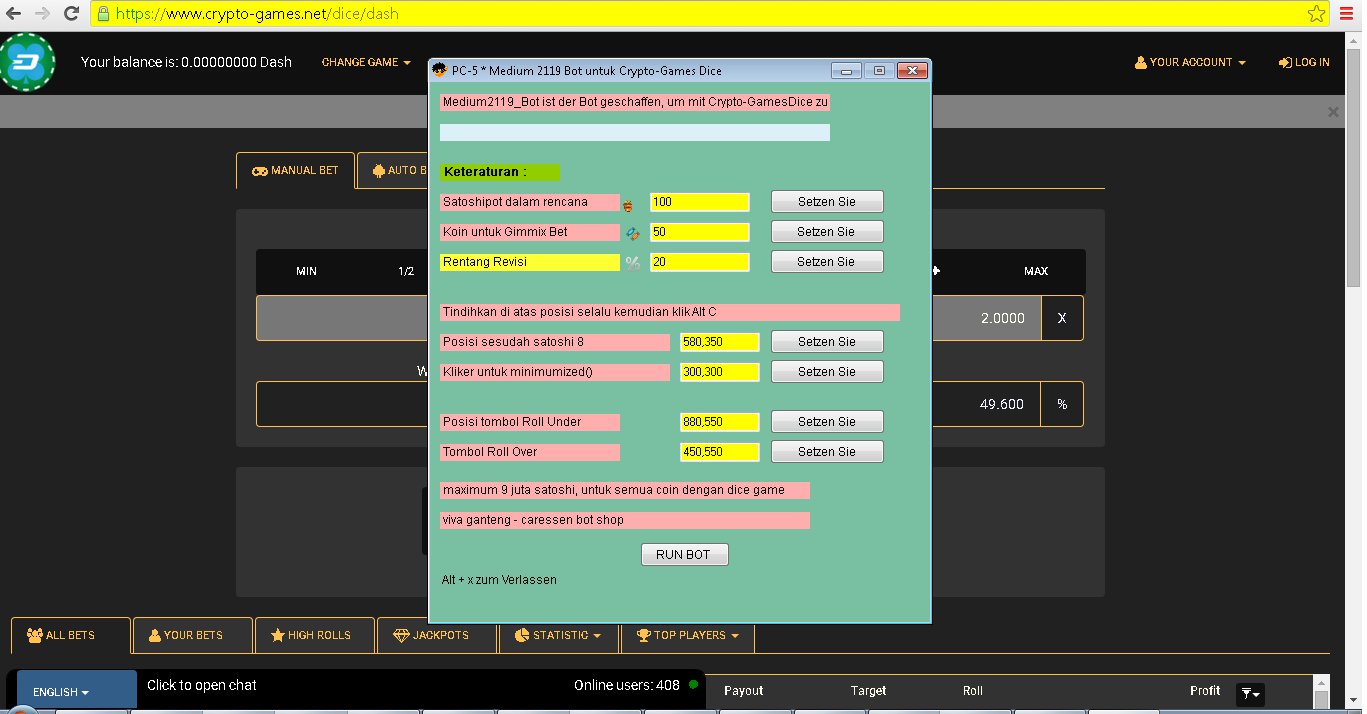This screenshot has width=1367, height=714.
Task: Click the LOG IN link
Action: coord(1304,62)
